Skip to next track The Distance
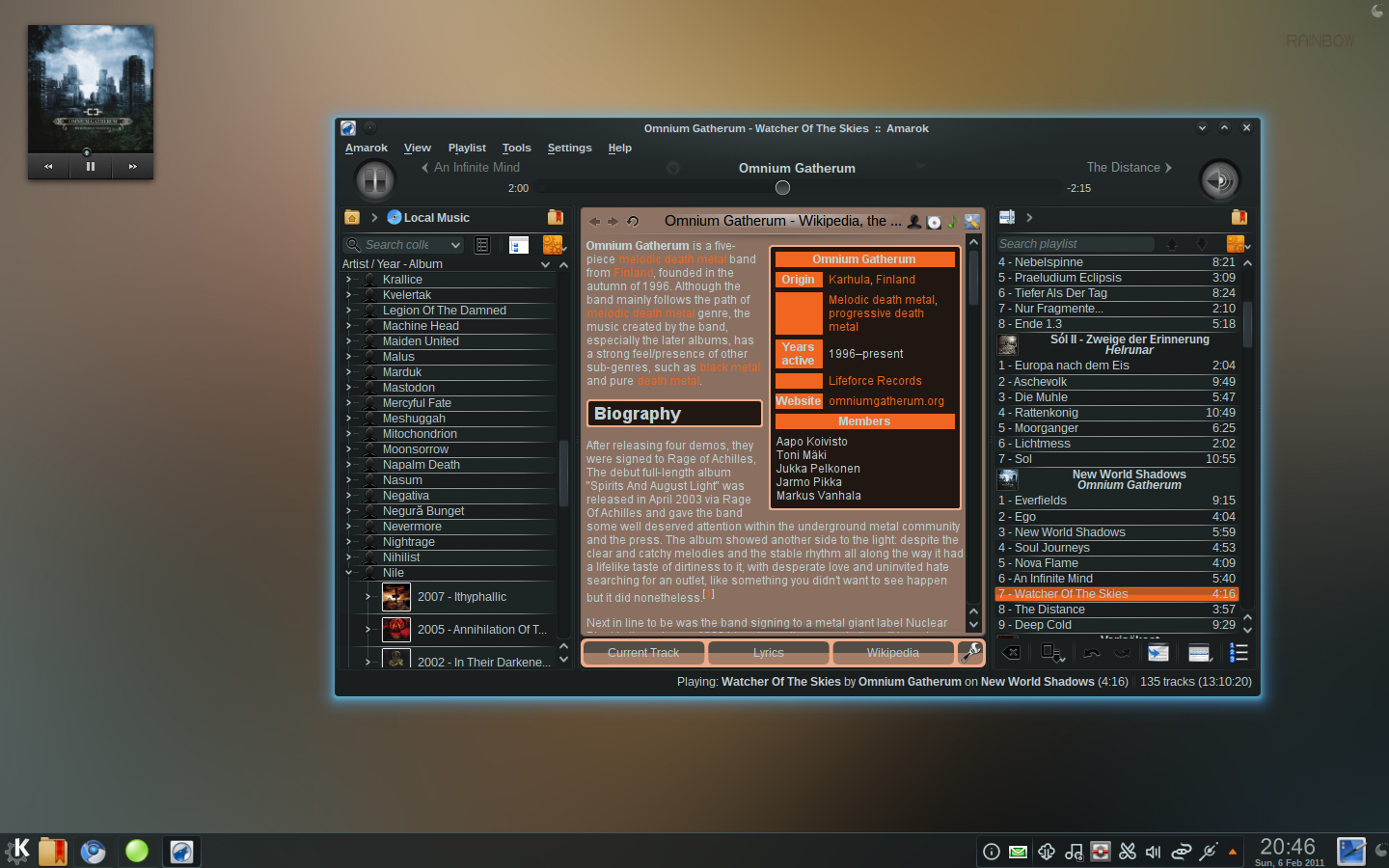Screen dimensions: 1389x868 [1130, 167]
